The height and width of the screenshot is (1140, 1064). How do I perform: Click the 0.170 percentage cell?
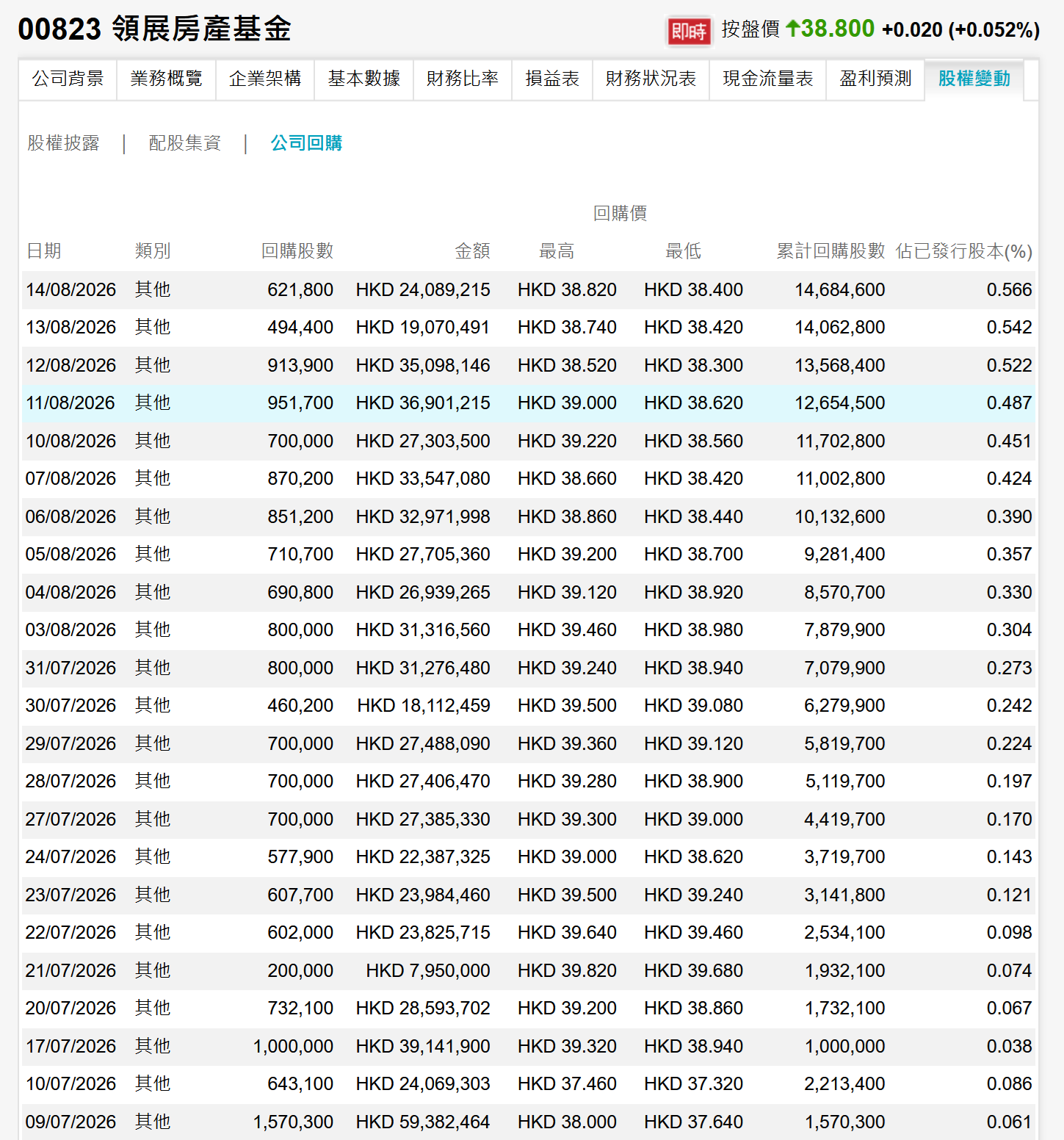coord(1009,819)
